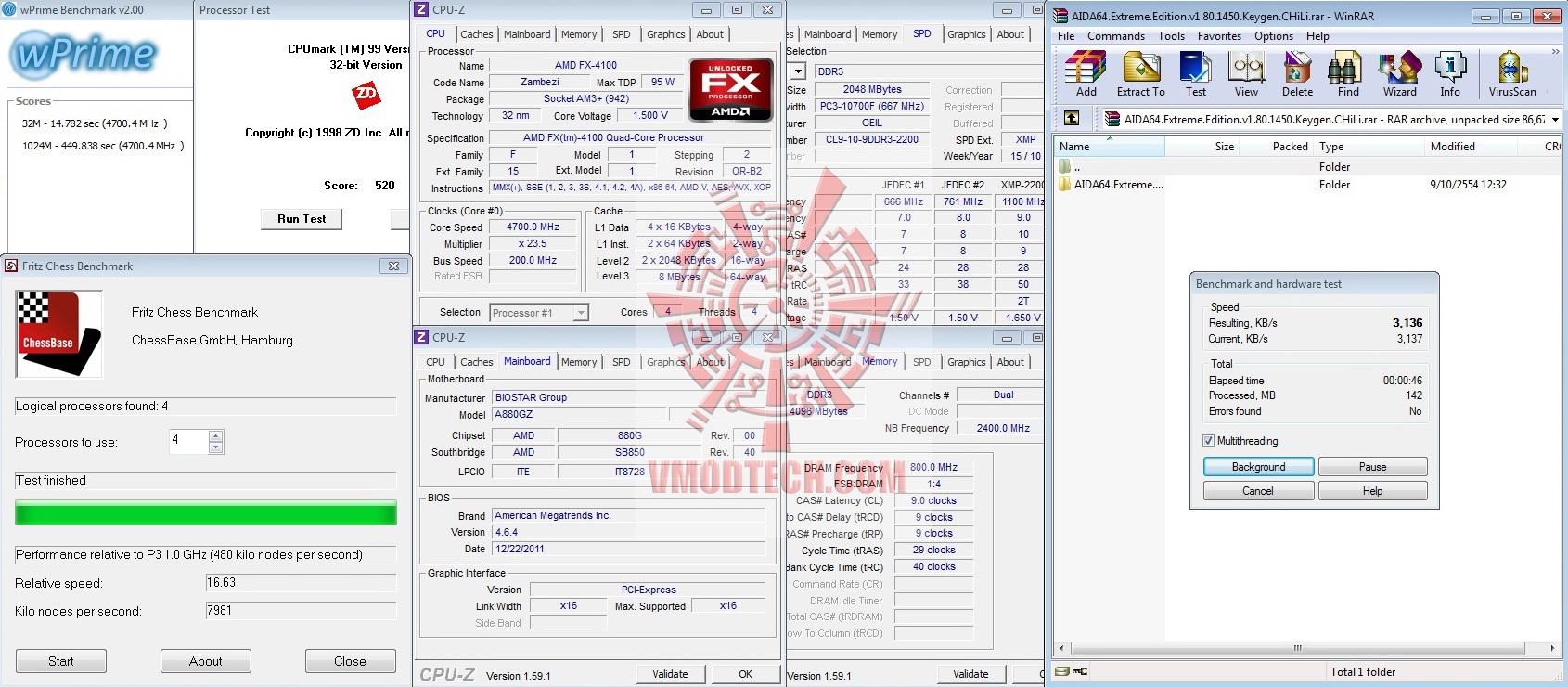1568x687 pixels.
Task: Click Run Test in Processor Test window
Action: [302, 219]
